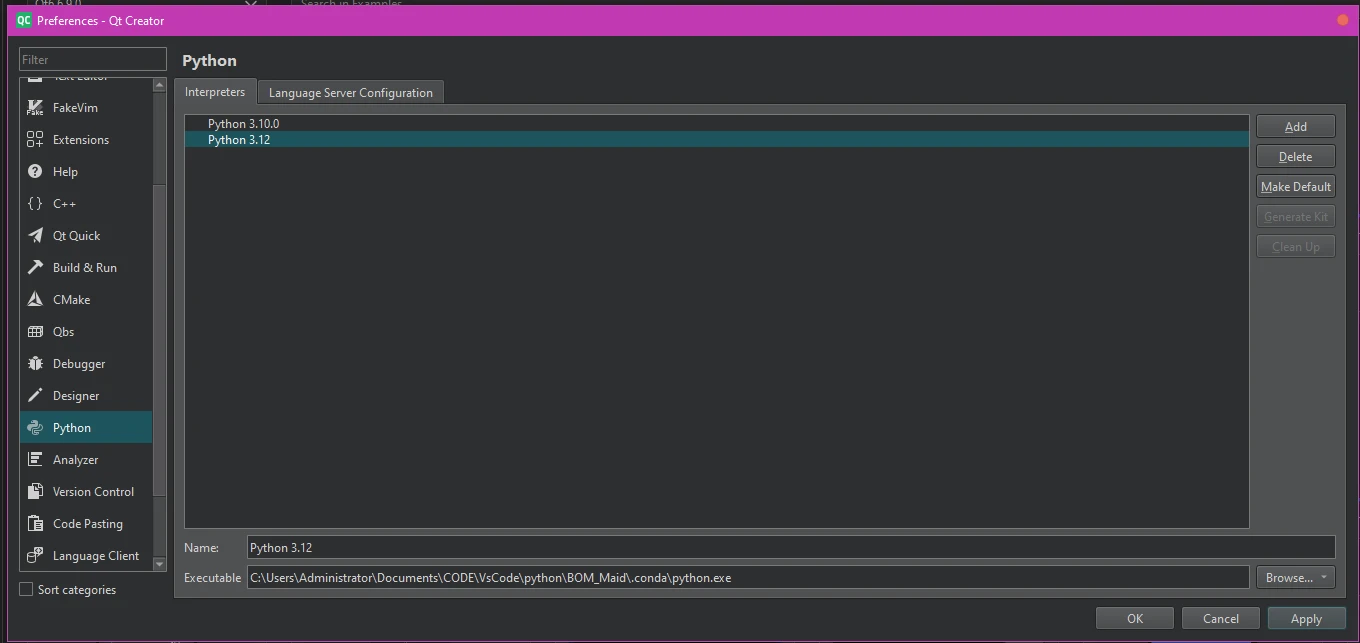
Task: Open C++ settings braces icon
Action: pyautogui.click(x=35, y=204)
